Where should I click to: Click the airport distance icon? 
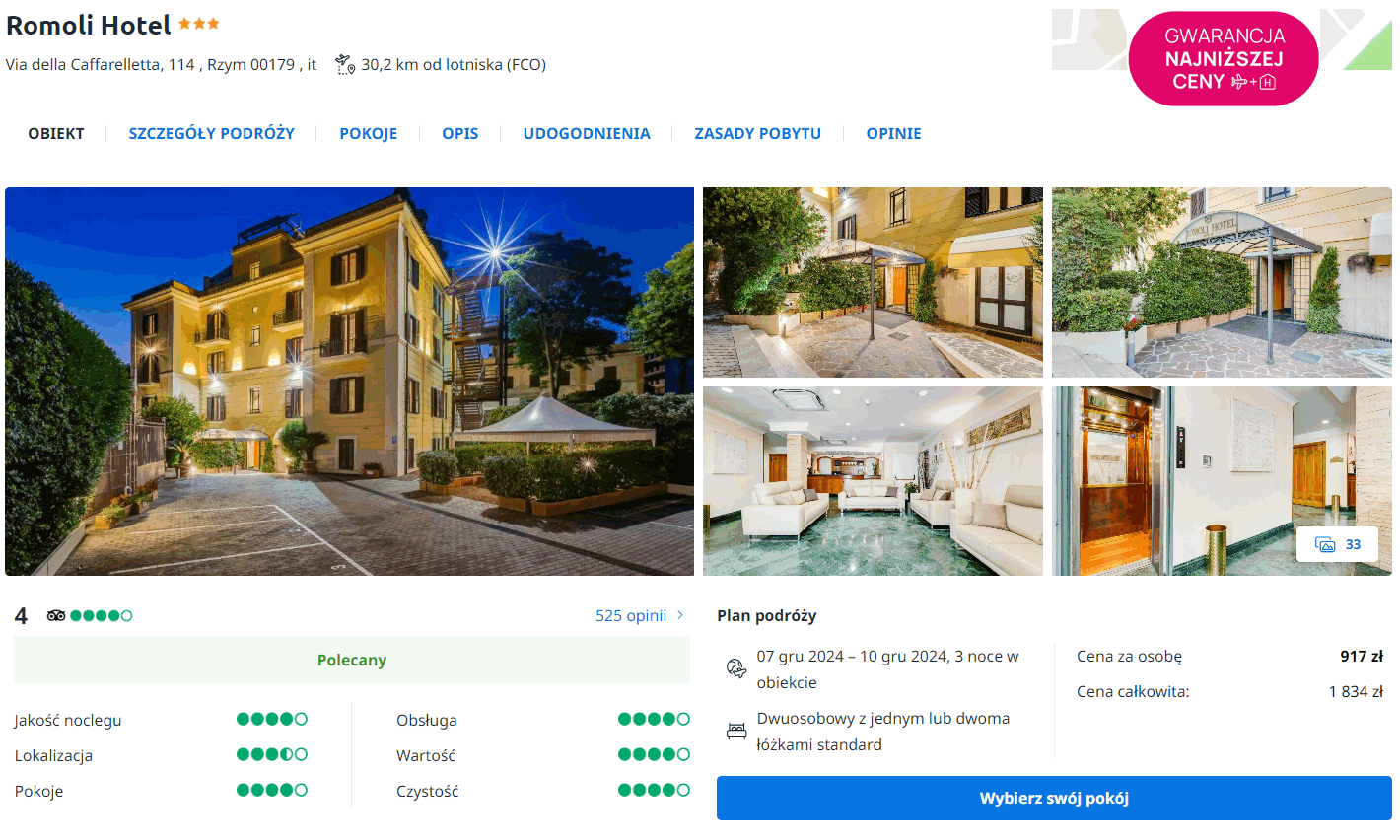pyautogui.click(x=344, y=65)
